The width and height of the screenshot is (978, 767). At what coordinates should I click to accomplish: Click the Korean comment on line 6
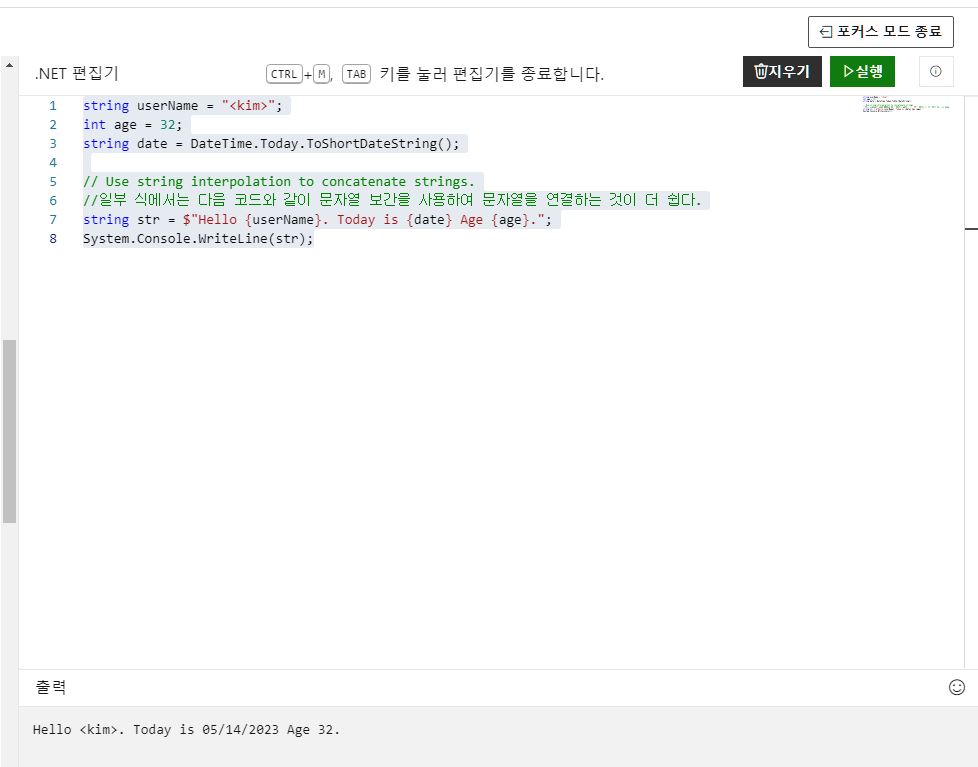click(x=392, y=200)
